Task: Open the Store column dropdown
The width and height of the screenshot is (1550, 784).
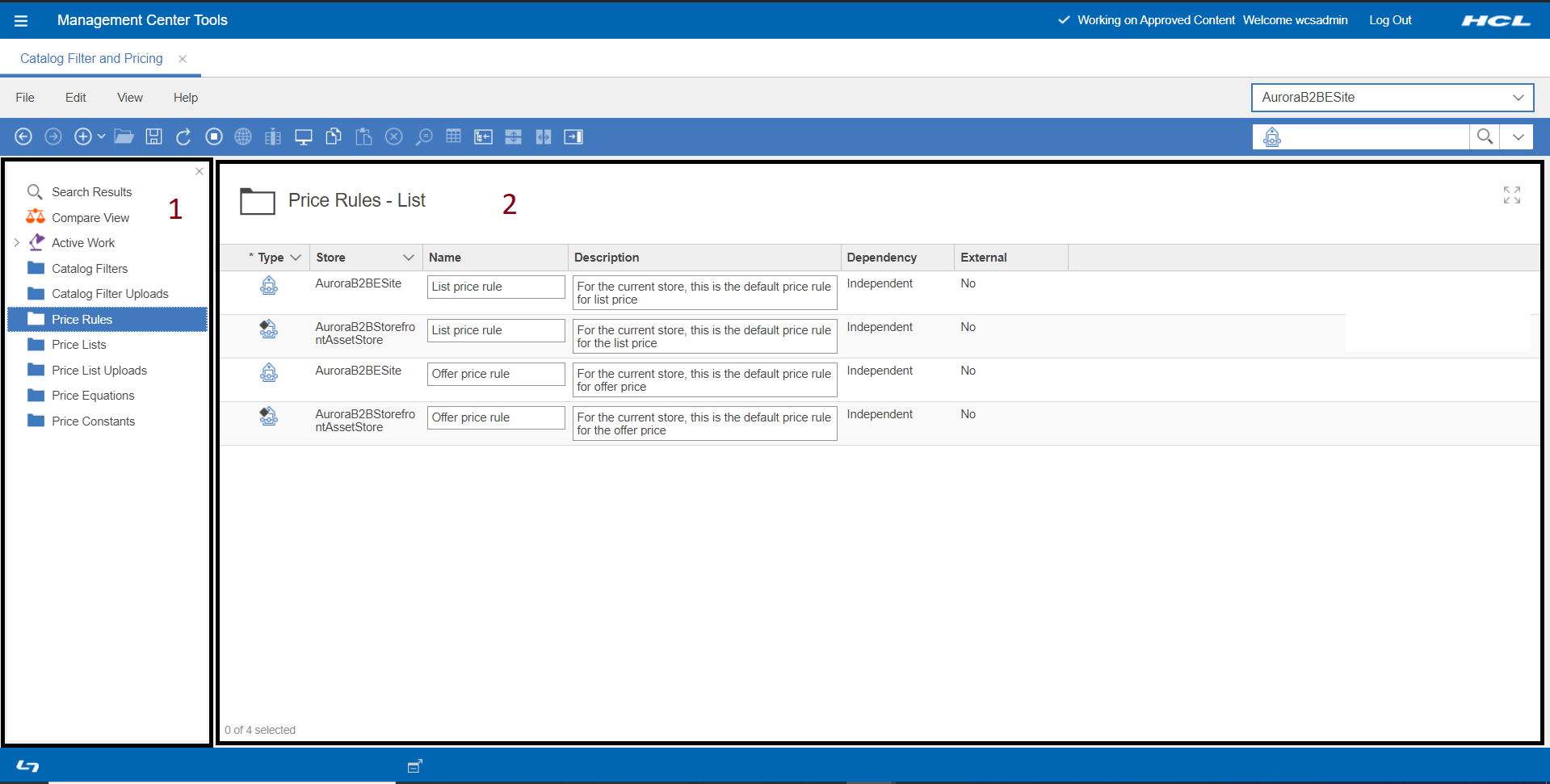Action: [x=409, y=258]
